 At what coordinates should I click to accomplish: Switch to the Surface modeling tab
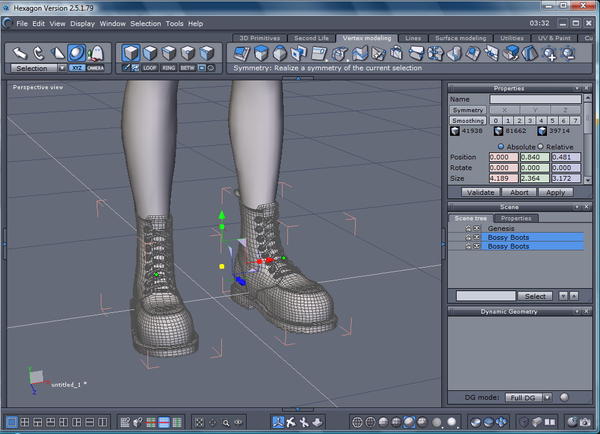coord(460,38)
